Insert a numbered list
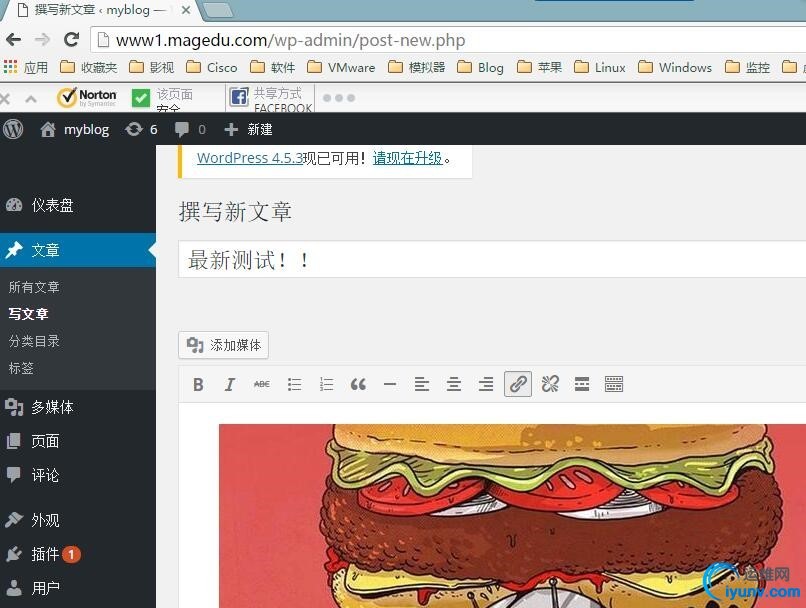 click(x=326, y=384)
